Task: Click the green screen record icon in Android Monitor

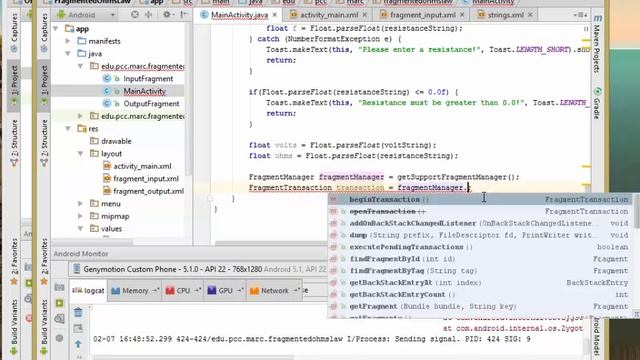Action: 60,303
